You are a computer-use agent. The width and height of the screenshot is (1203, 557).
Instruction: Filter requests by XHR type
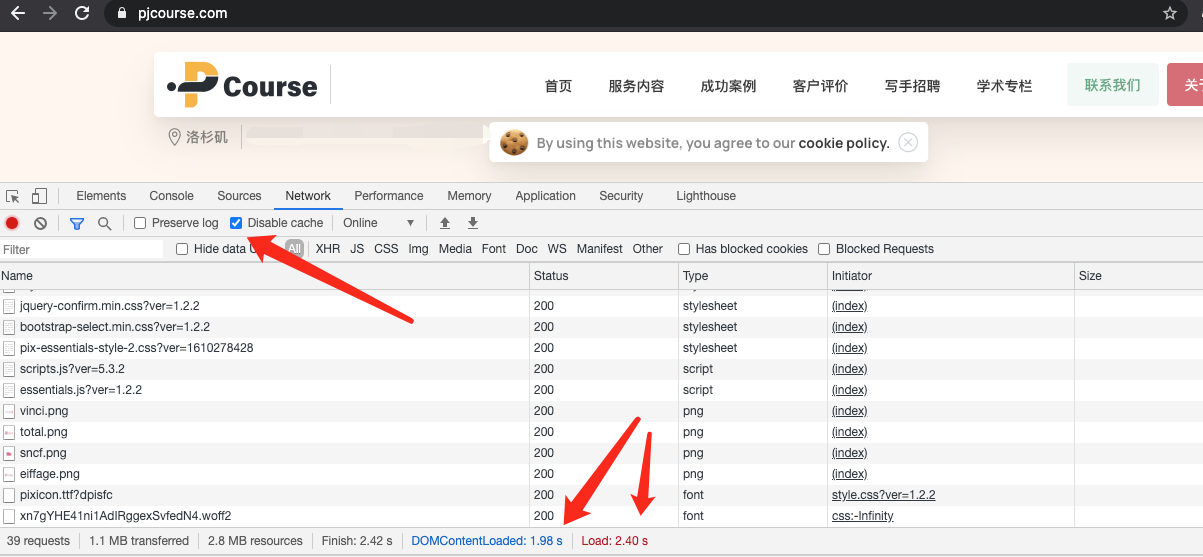click(328, 249)
